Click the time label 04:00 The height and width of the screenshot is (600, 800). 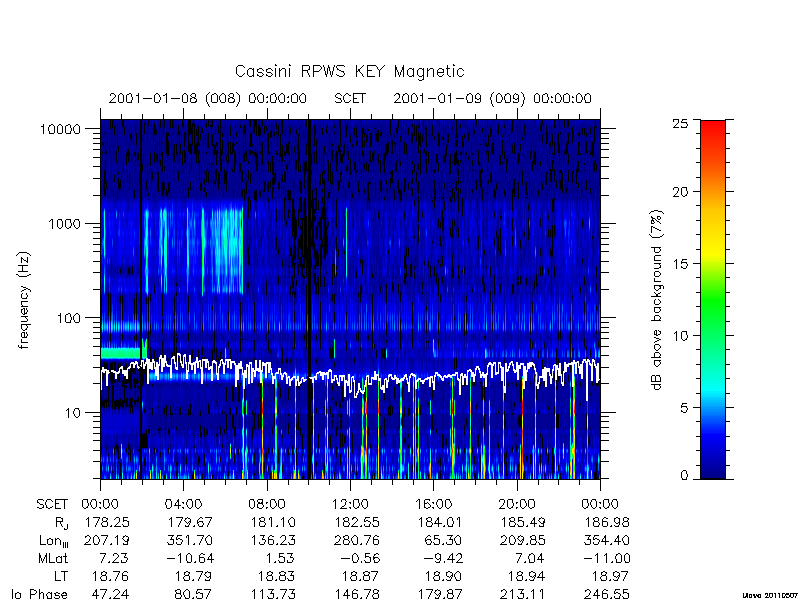[x=183, y=505]
